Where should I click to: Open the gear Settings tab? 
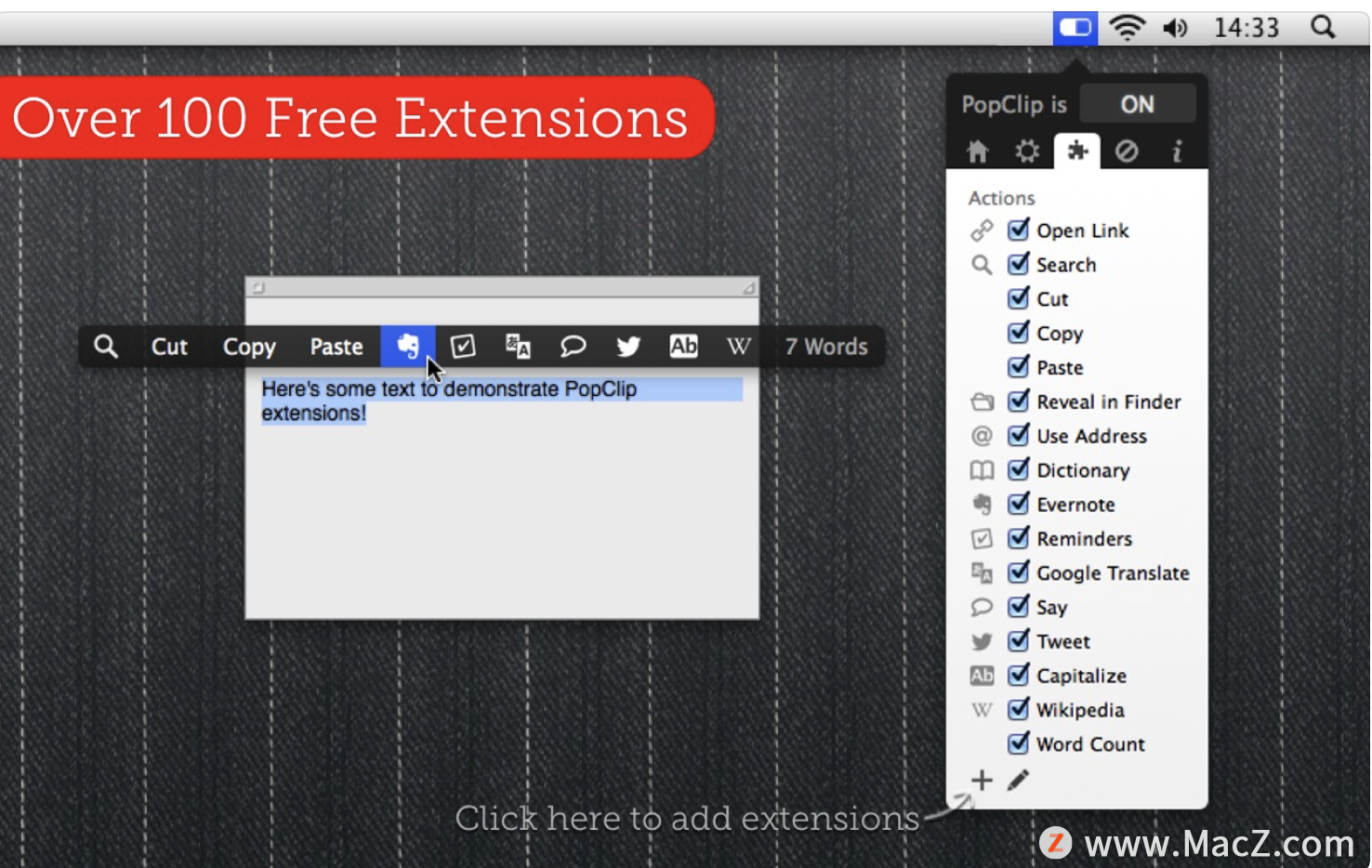tap(1027, 151)
